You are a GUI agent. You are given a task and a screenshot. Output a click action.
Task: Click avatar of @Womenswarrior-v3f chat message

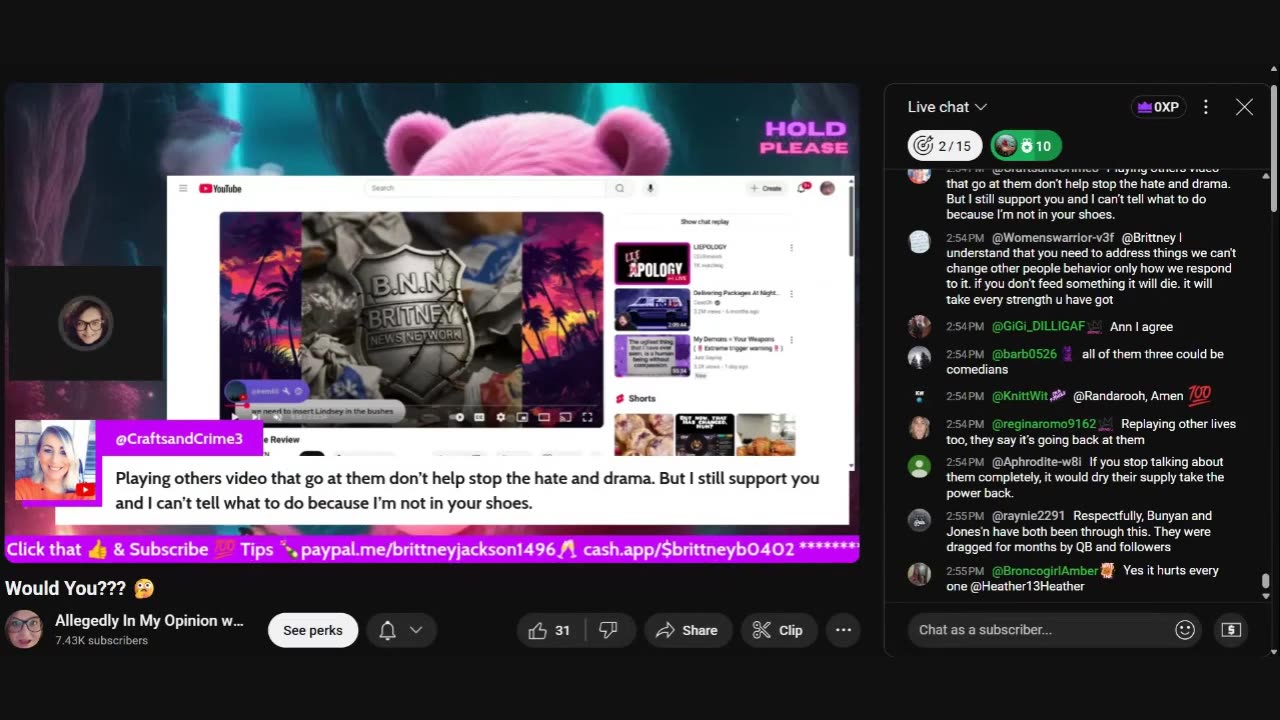(919, 241)
